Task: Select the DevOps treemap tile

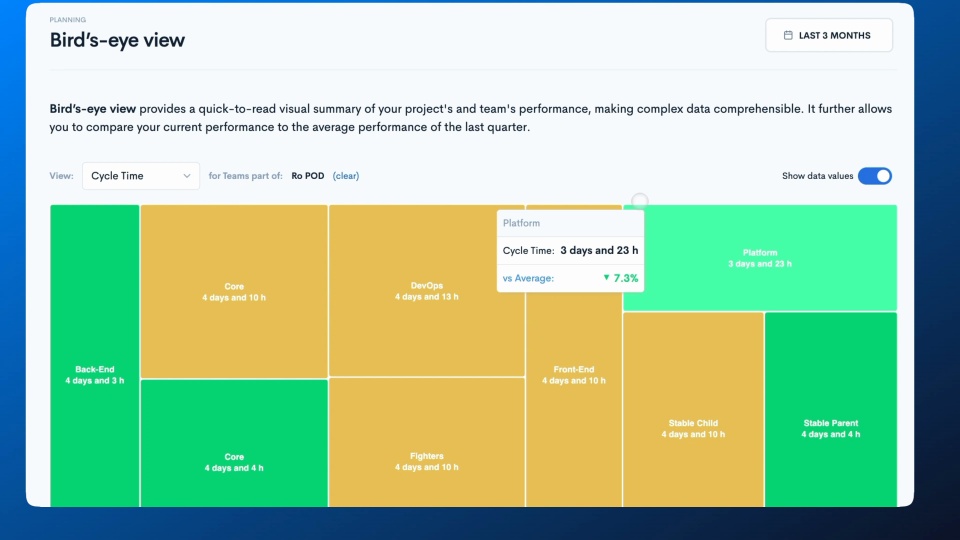Action: click(427, 291)
